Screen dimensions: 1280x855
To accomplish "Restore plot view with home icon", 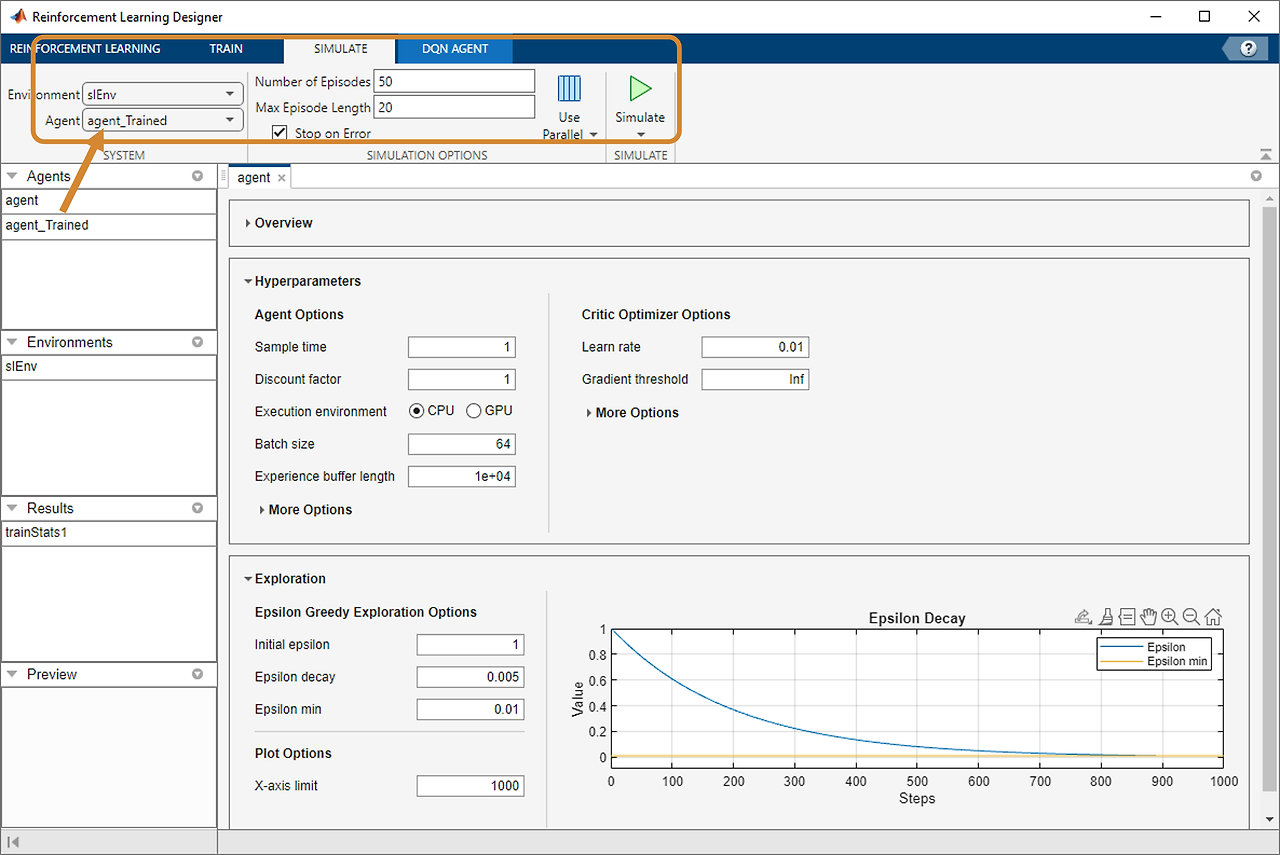I will pyautogui.click(x=1213, y=617).
